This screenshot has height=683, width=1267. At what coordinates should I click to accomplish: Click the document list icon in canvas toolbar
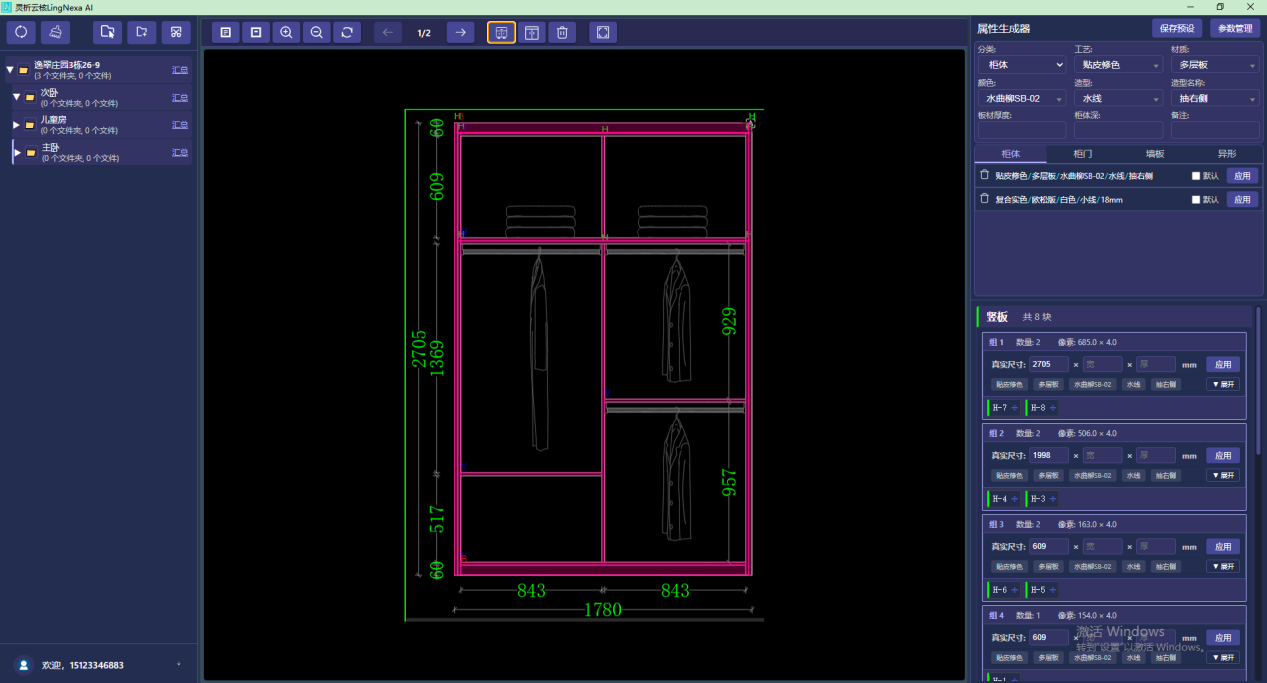pos(226,32)
